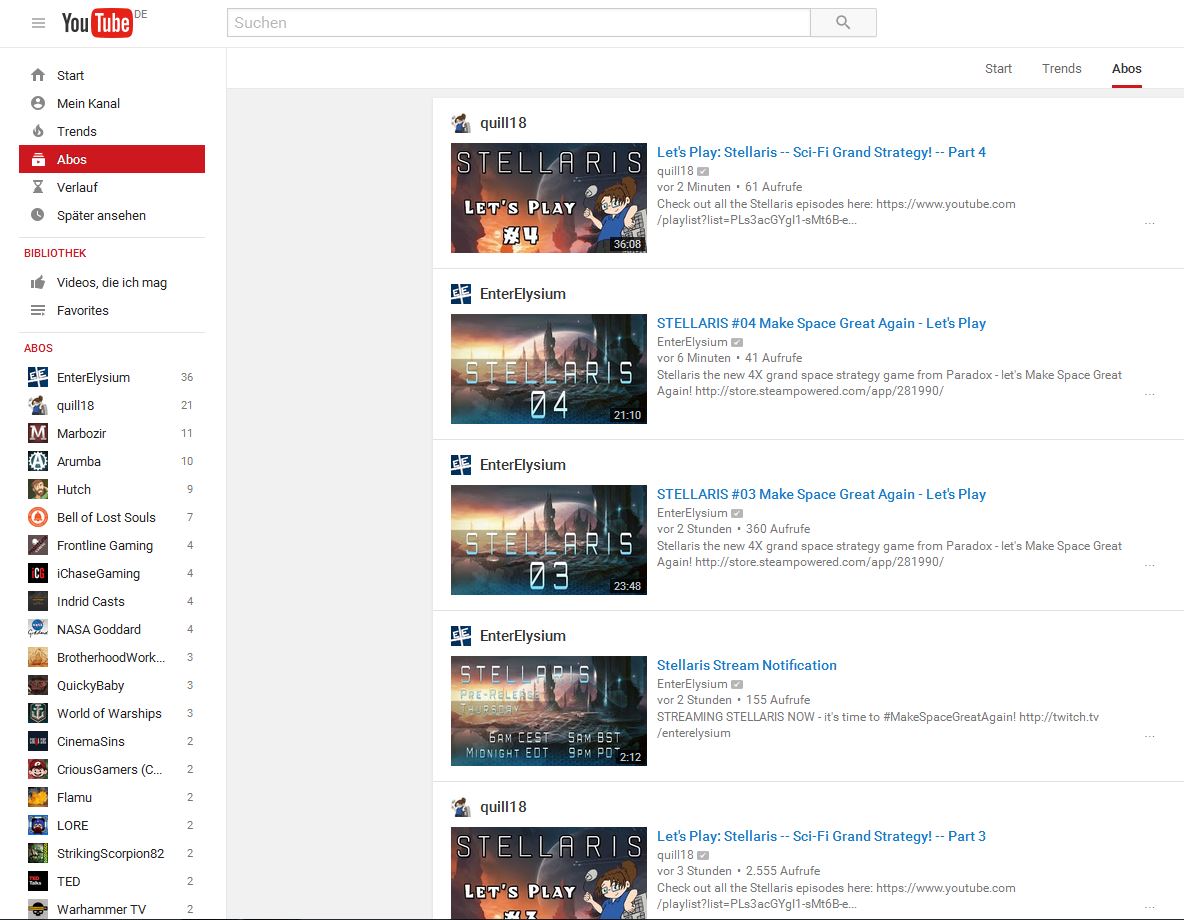Open Start in the sidebar
This screenshot has height=920, width=1184.
(112, 76)
